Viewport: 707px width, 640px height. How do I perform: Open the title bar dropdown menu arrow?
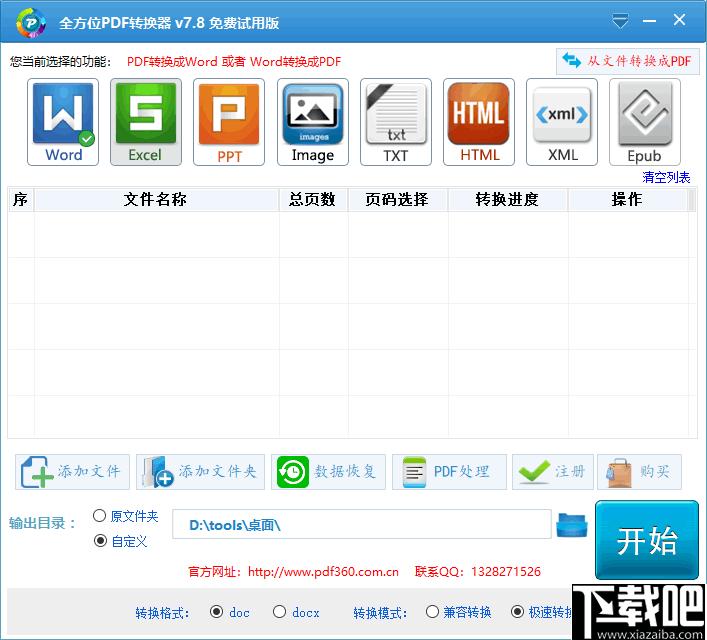coord(620,21)
